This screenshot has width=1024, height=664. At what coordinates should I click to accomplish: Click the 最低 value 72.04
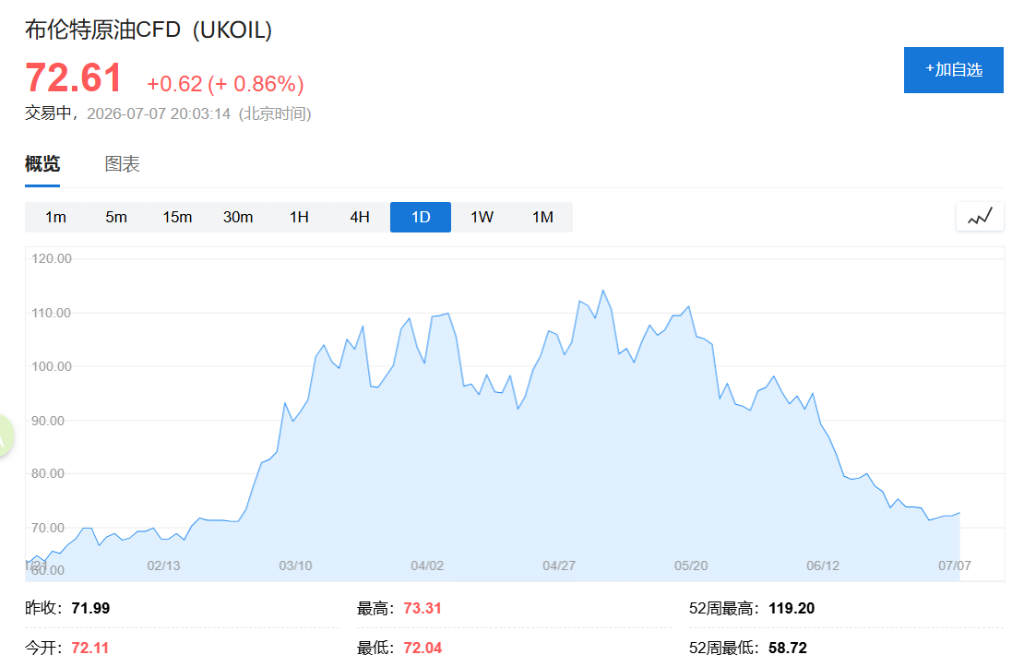423,648
